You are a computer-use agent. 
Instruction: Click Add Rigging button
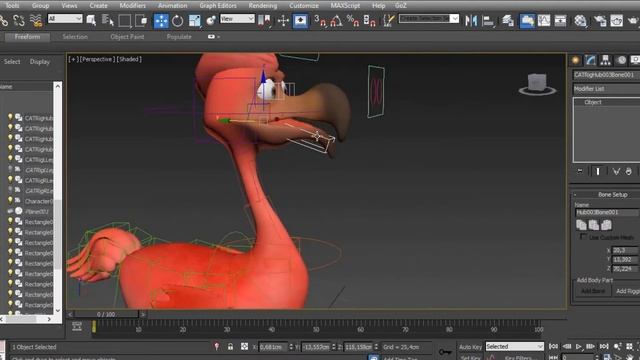click(627, 291)
